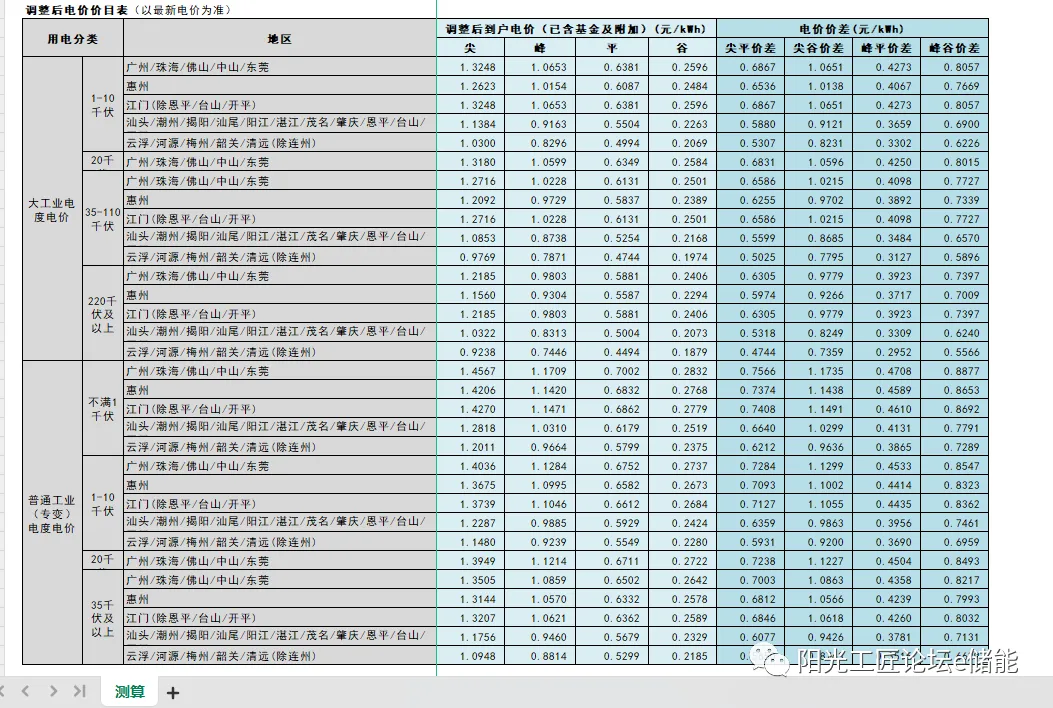
Task: Select the cell with value 1.0853
Action: [470, 238]
